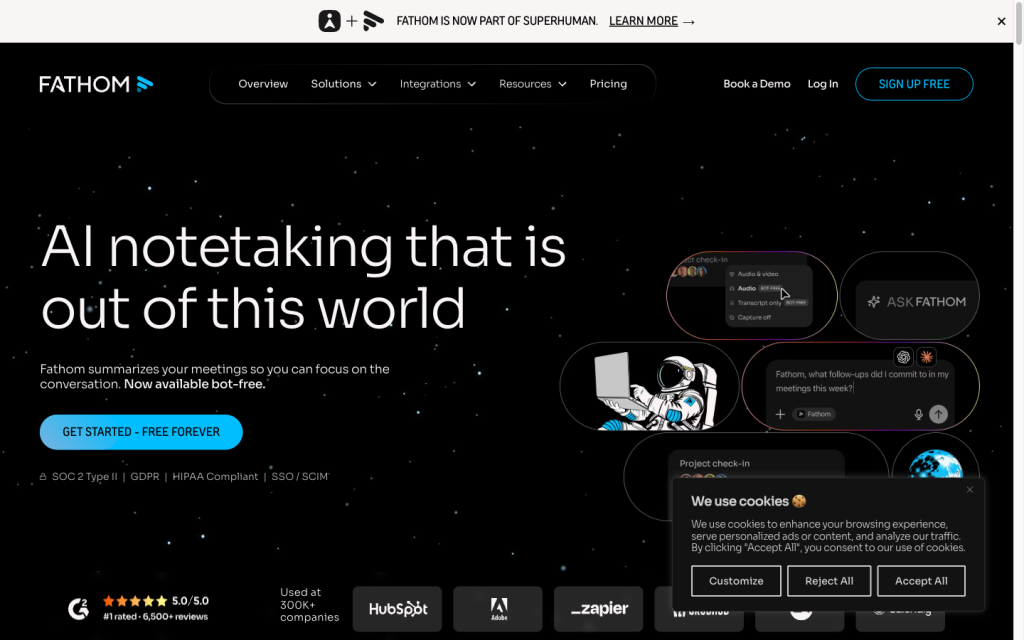Select Audio & video capture option
Viewport: 1024px width, 640px height.
point(758,274)
